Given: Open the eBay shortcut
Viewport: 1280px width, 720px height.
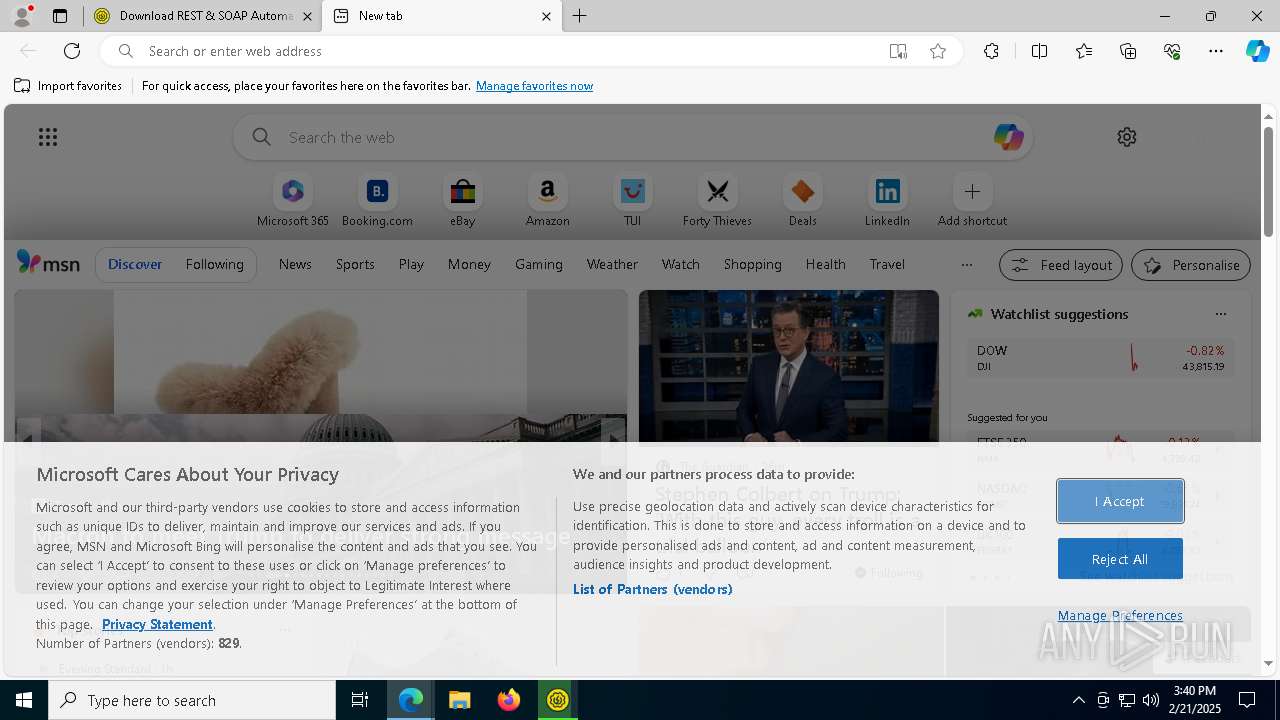Looking at the screenshot, I should 462,201.
